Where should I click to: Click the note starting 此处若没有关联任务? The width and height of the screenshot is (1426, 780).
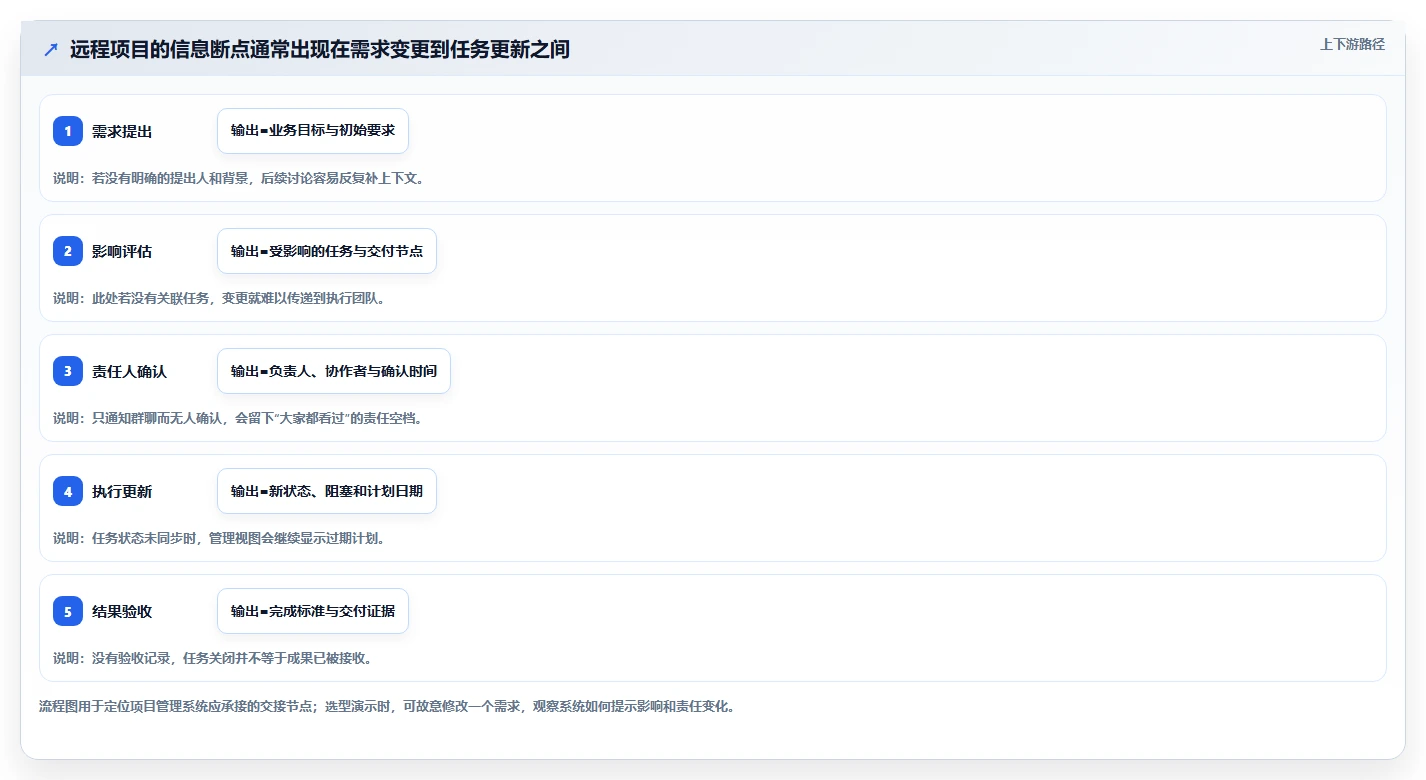[x=219, y=298]
